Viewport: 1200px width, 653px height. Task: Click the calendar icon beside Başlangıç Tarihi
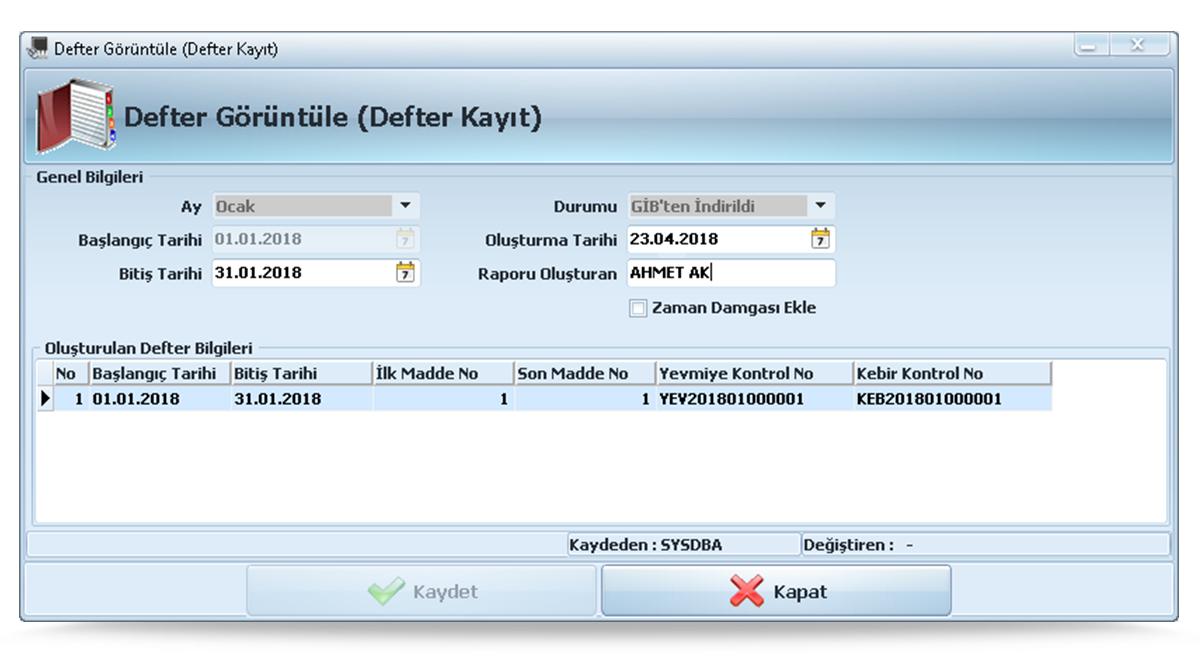408,239
